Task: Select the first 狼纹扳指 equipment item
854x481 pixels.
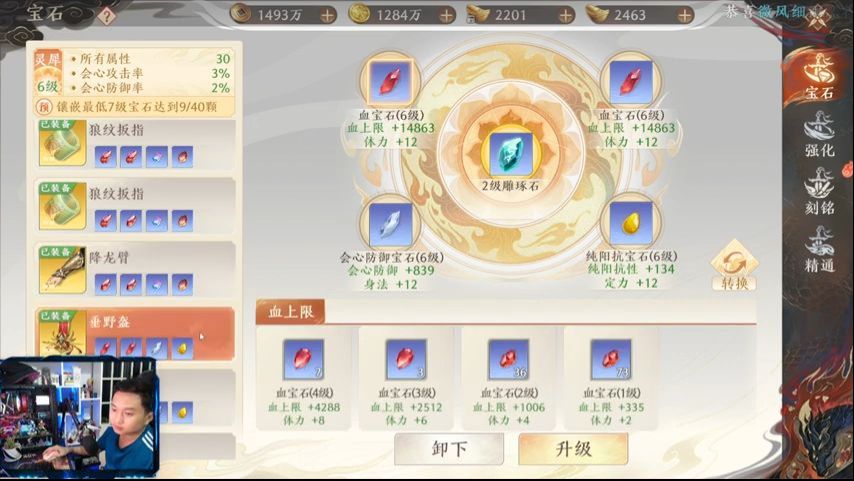Action: tap(135, 143)
